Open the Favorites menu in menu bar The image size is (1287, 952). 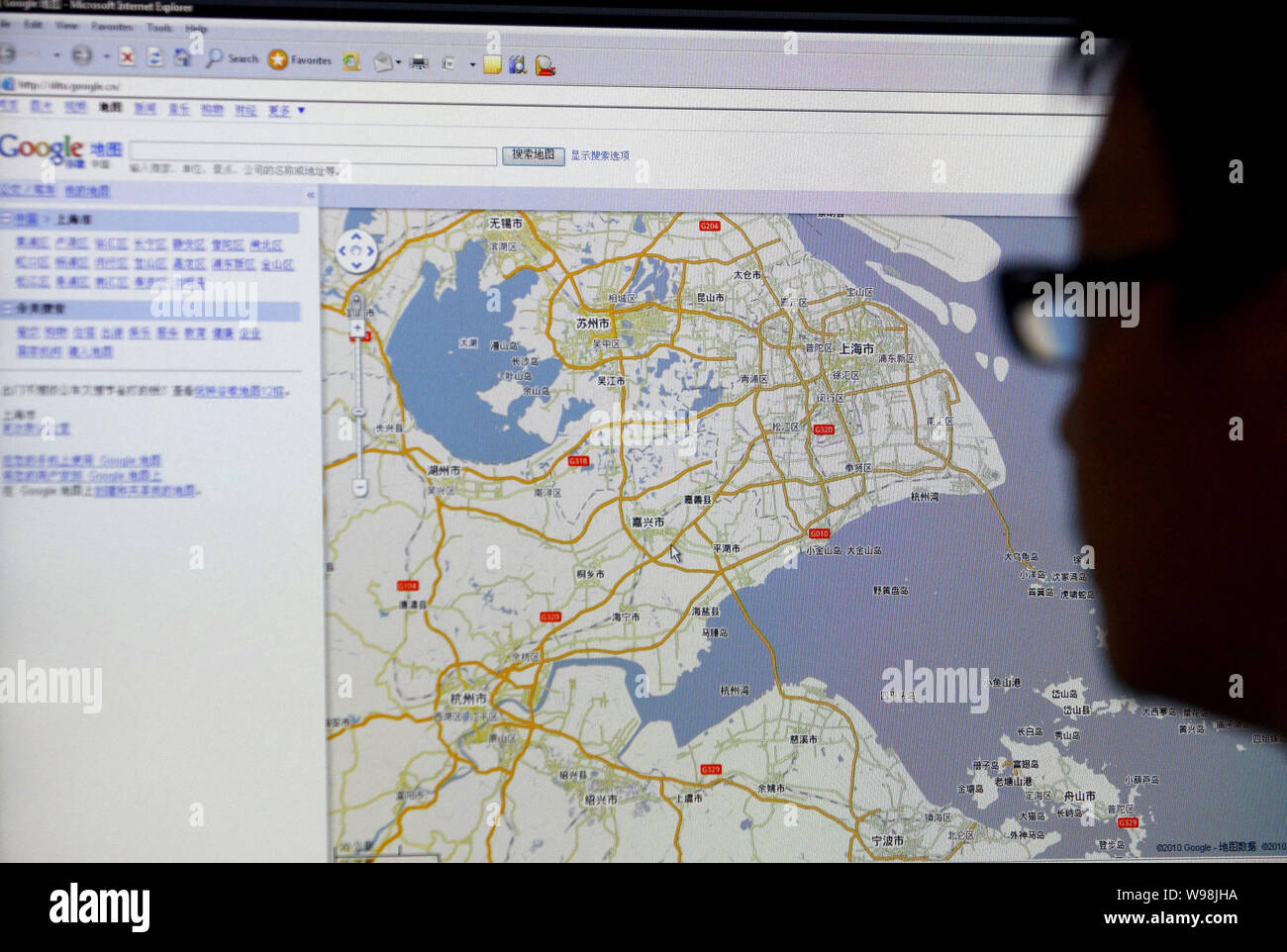[x=111, y=26]
